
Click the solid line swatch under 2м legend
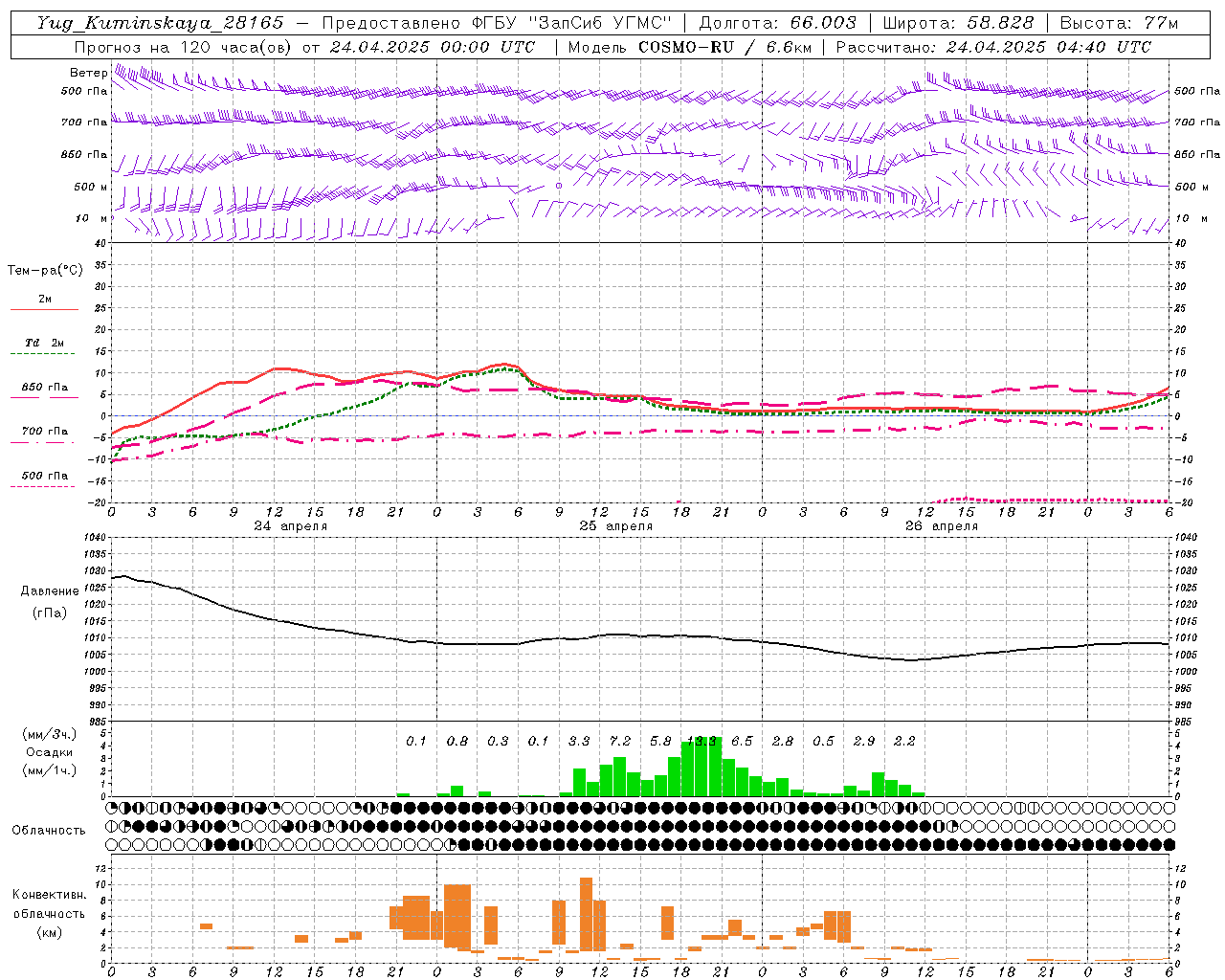[44, 310]
